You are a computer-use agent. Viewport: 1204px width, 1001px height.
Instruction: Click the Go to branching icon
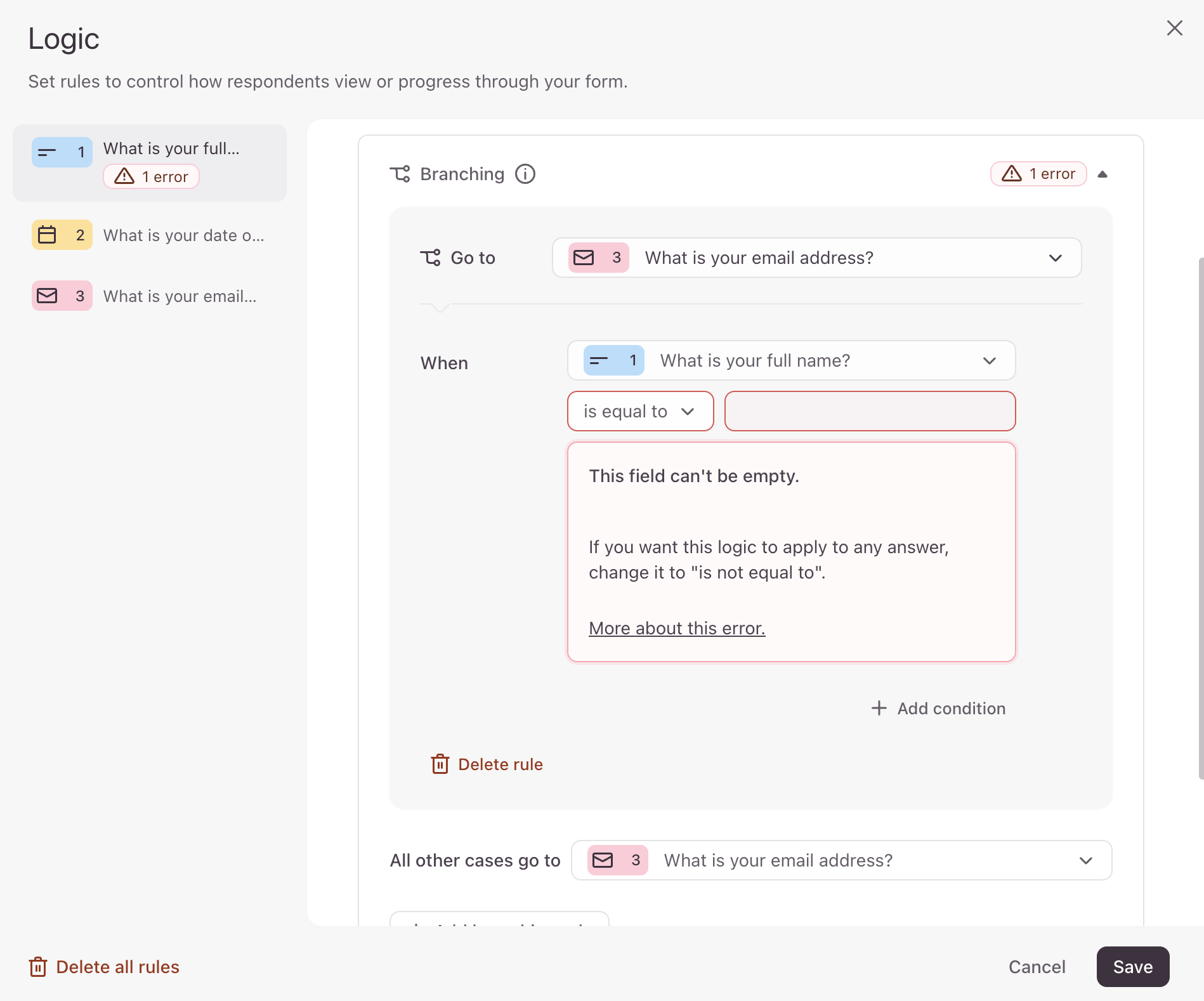pyautogui.click(x=430, y=258)
